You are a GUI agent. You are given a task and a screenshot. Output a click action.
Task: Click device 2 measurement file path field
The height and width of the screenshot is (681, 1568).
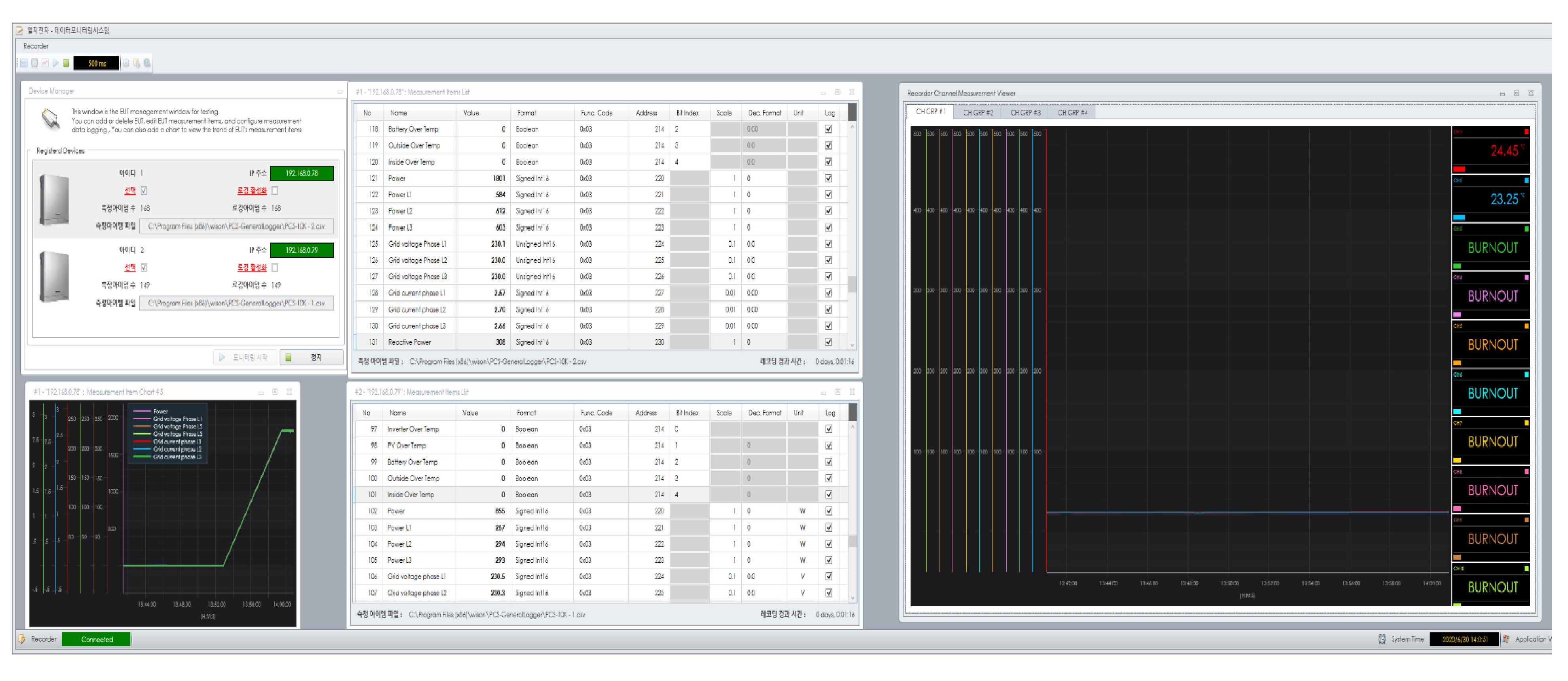pos(236,303)
